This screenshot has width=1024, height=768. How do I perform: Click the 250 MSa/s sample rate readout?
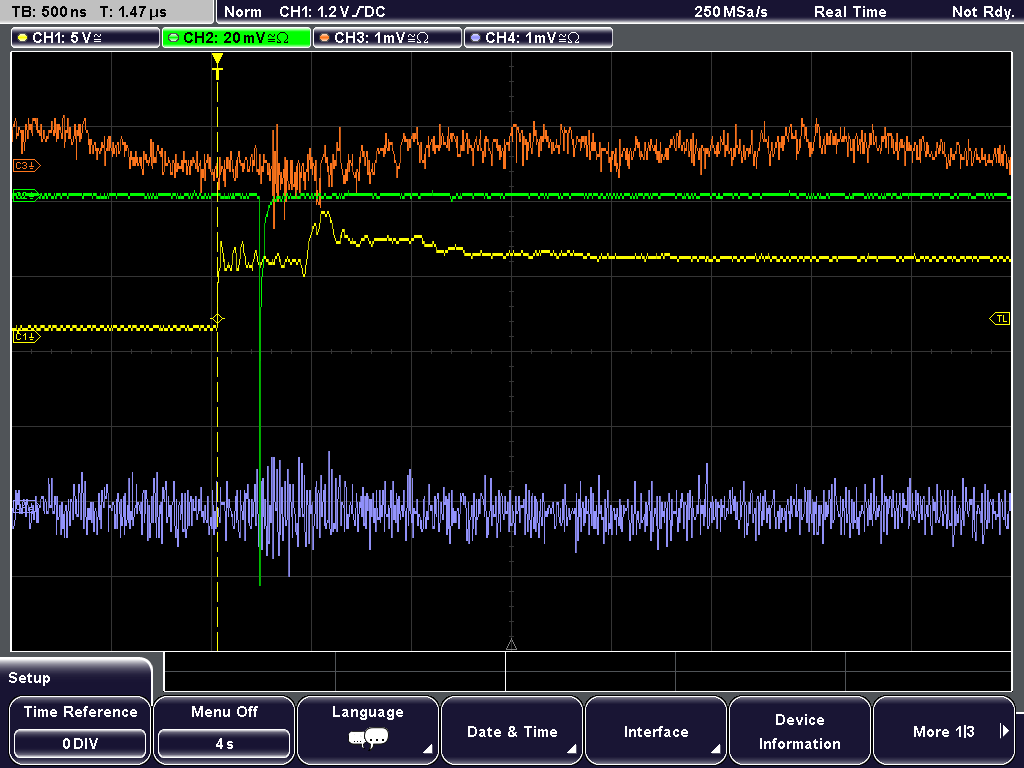[x=731, y=12]
